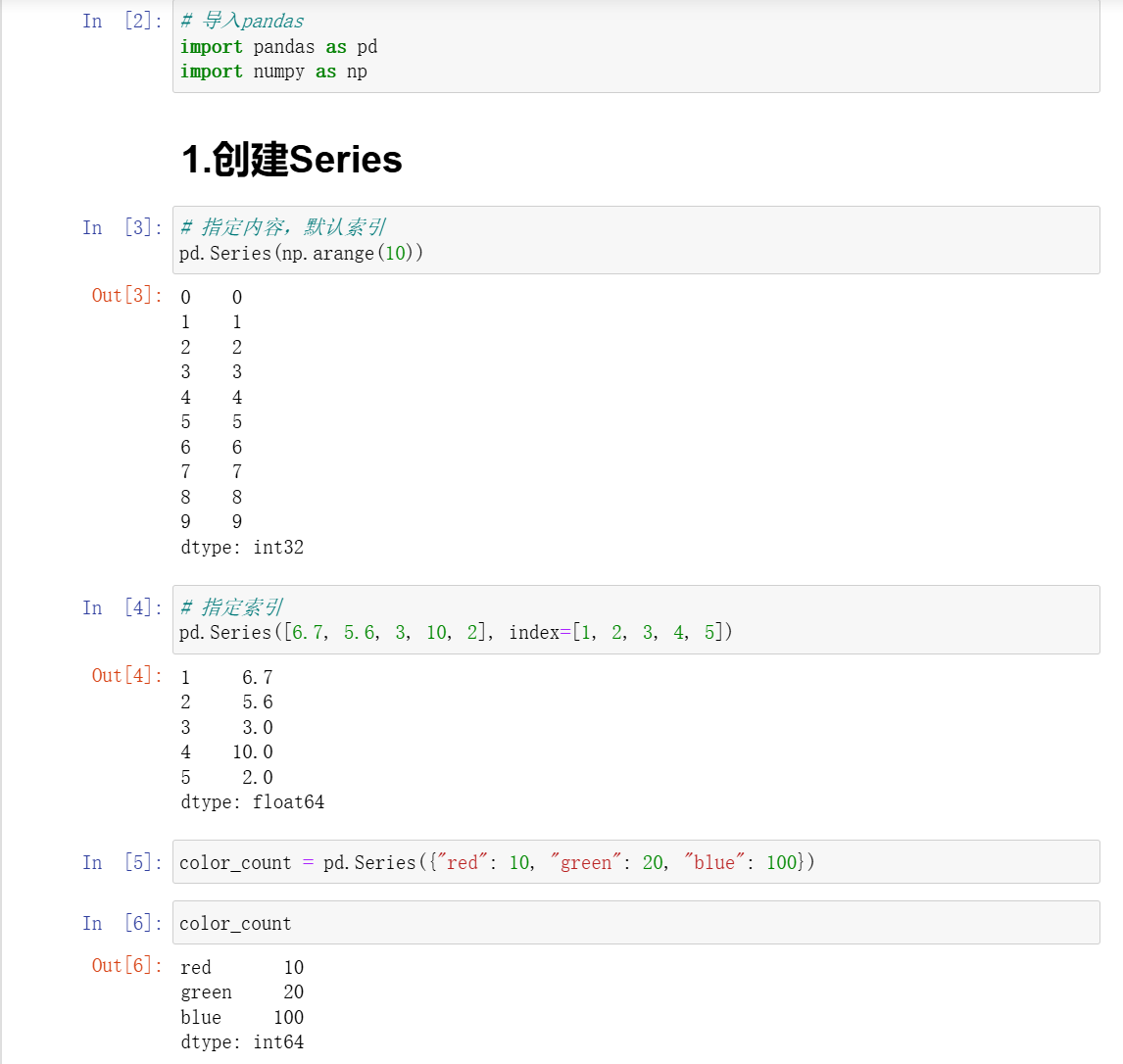Click the Out[3] row '5 5'

[212, 421]
